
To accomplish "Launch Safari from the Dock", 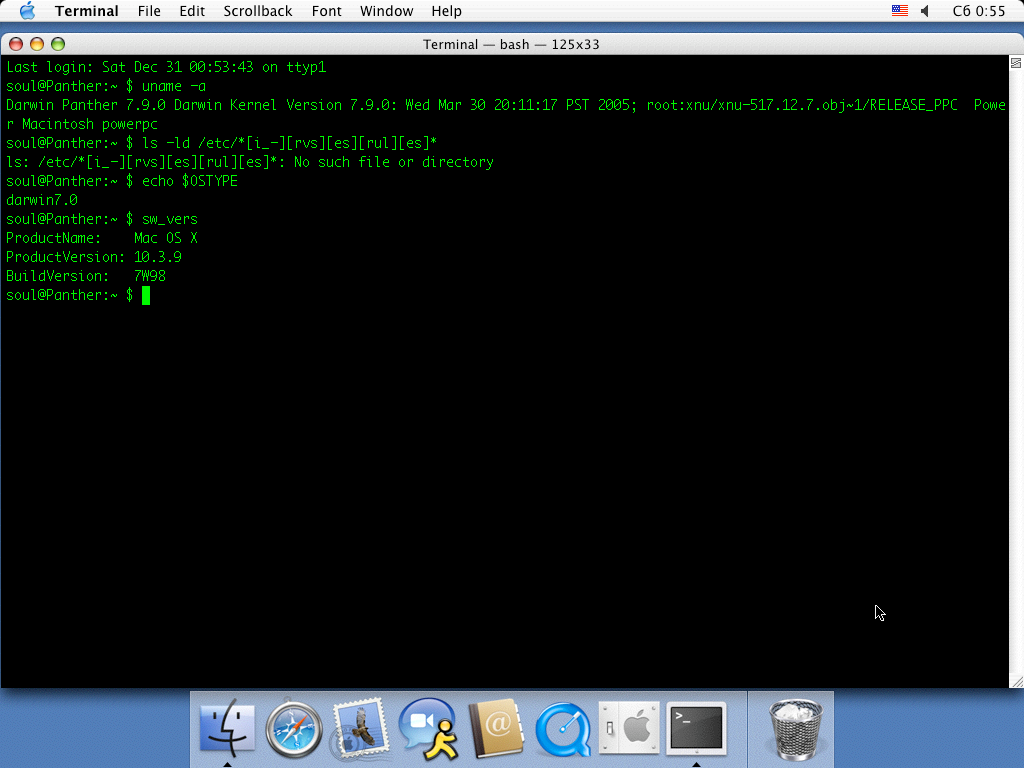I will pyautogui.click(x=294, y=729).
